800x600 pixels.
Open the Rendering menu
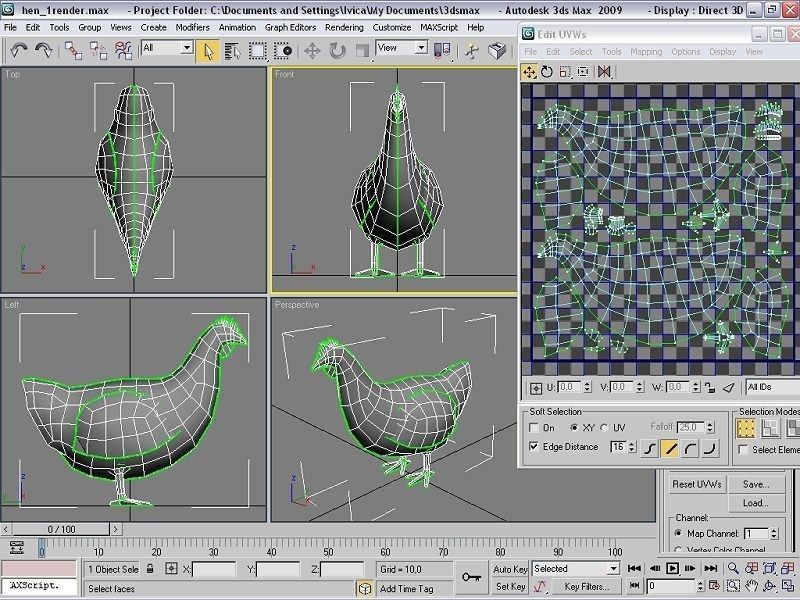pos(344,28)
